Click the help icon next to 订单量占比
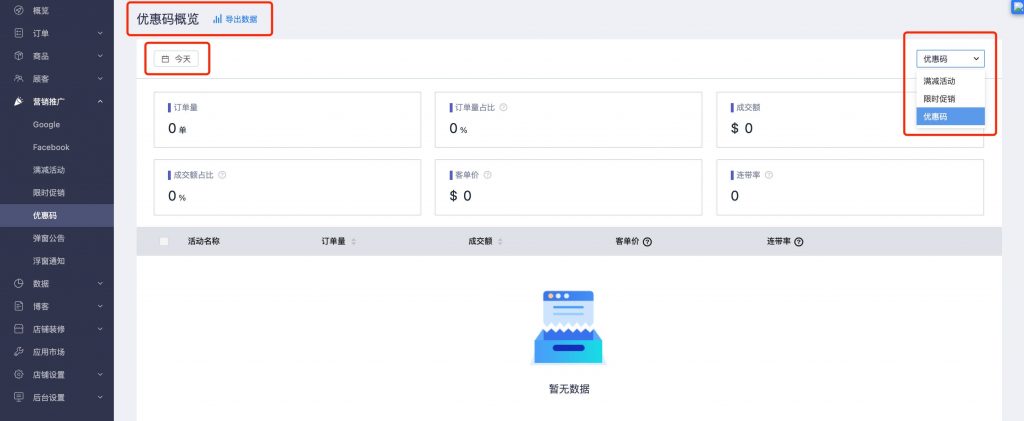 (503, 107)
